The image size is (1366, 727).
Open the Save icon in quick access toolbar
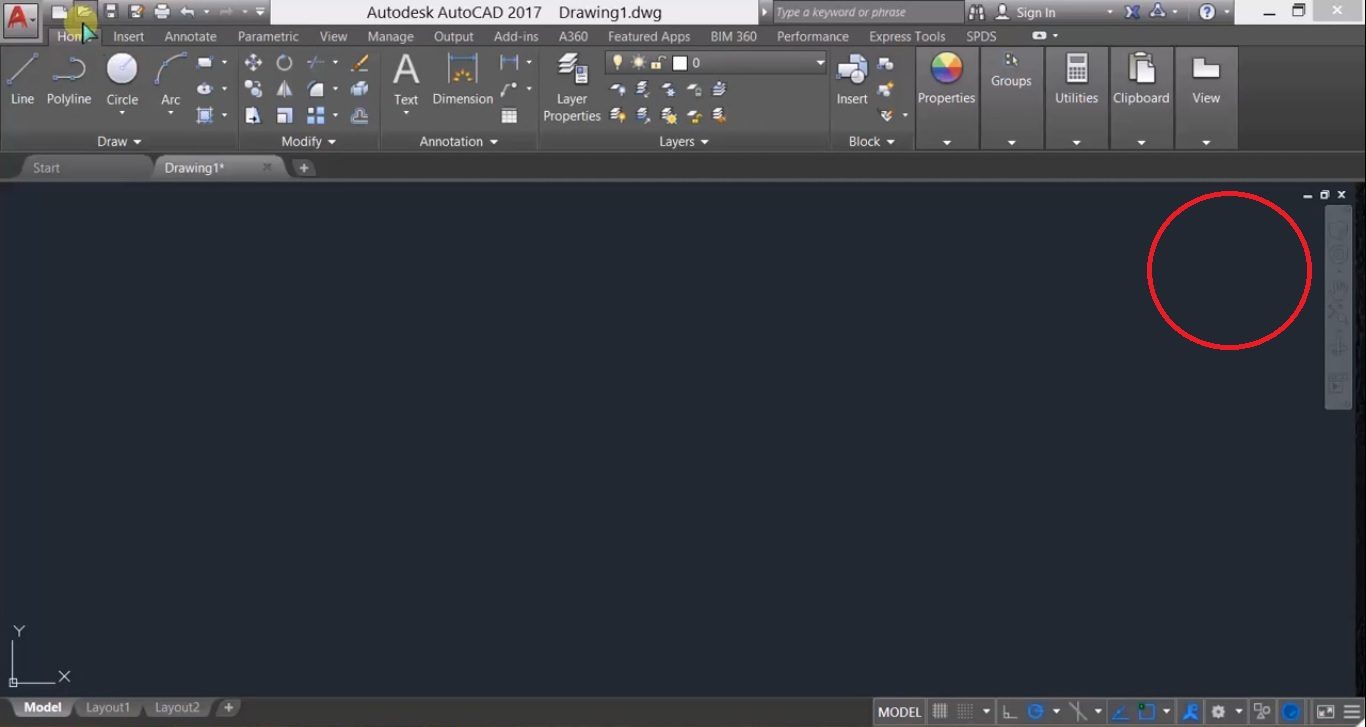click(110, 12)
